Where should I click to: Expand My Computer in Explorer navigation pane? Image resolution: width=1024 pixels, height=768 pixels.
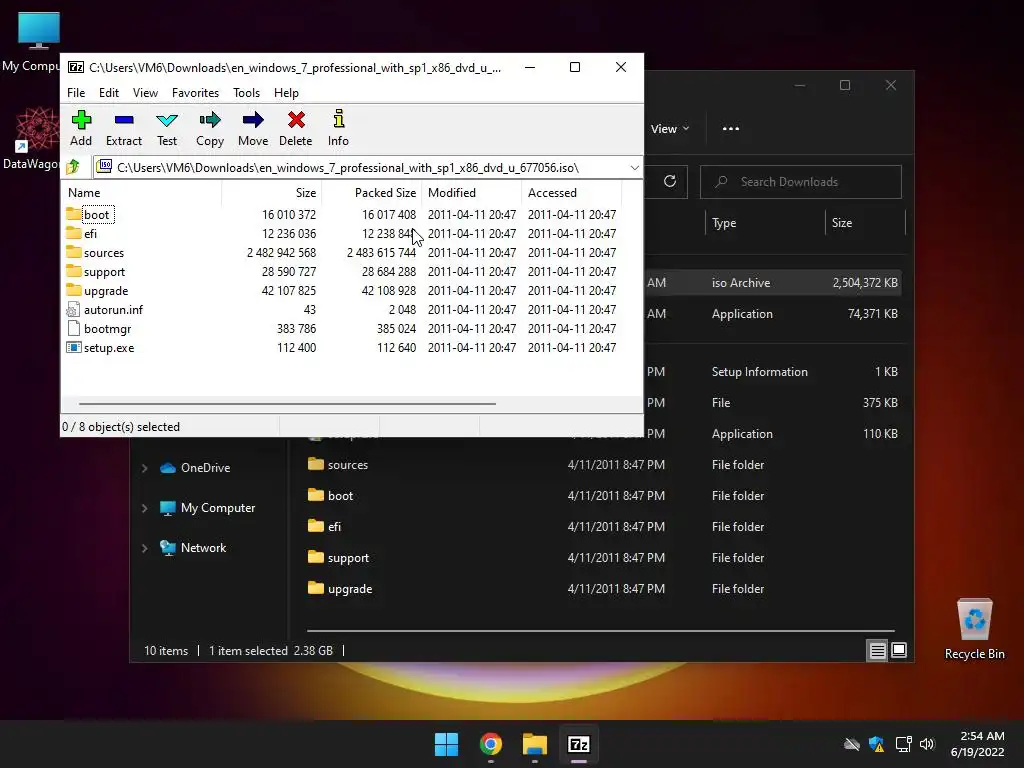click(144, 508)
